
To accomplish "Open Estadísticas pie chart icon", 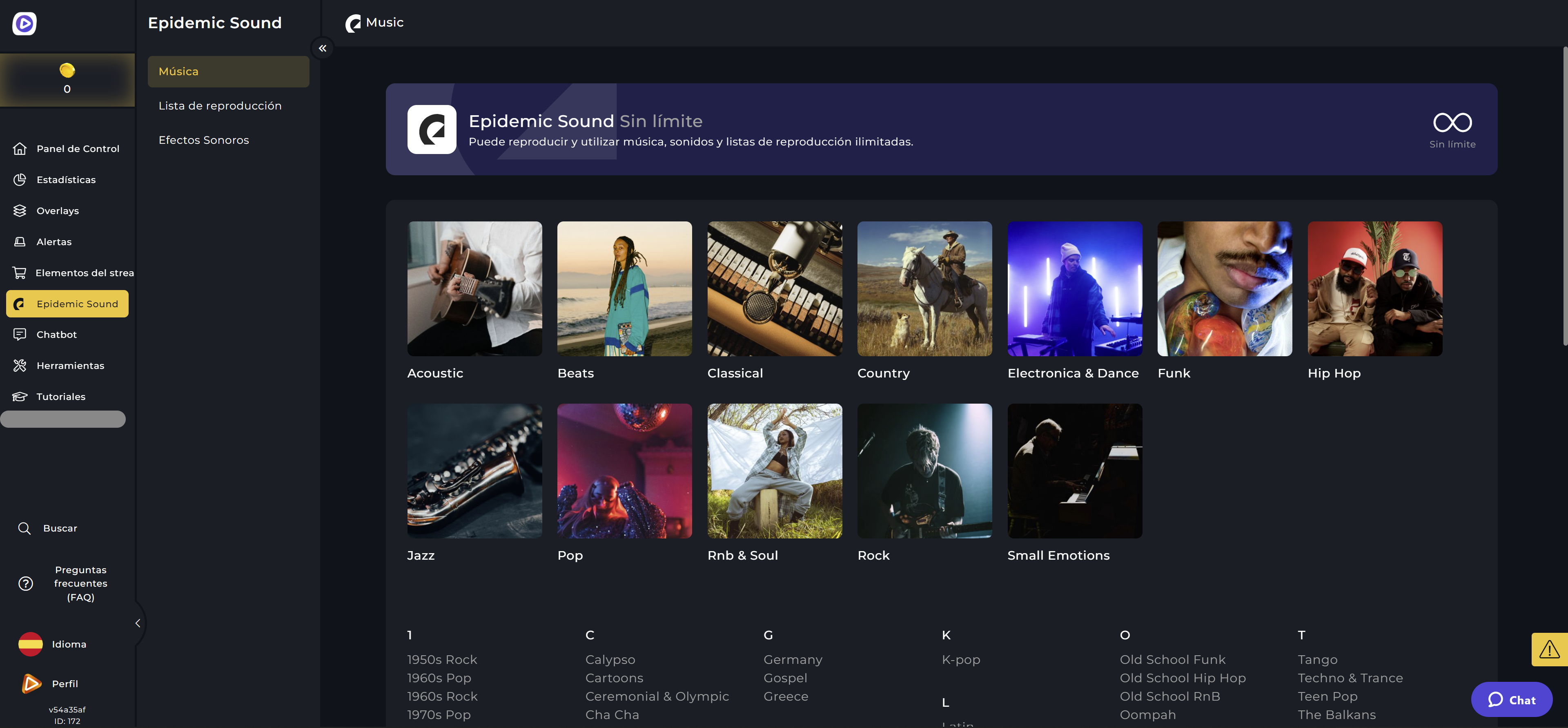I will 20,180.
